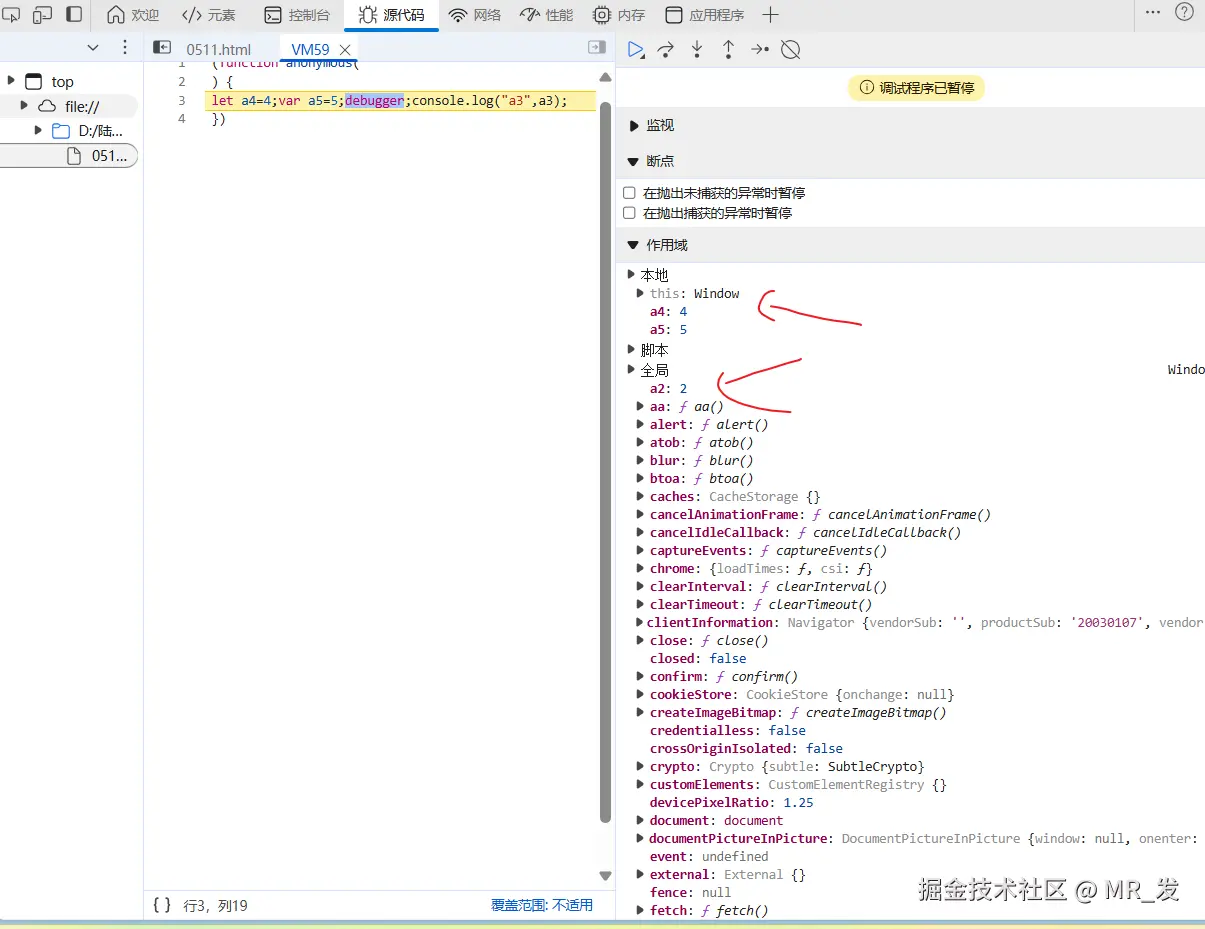Click line number 3 in the gutter
Viewport: 1205px width, 929px height.
(x=182, y=100)
